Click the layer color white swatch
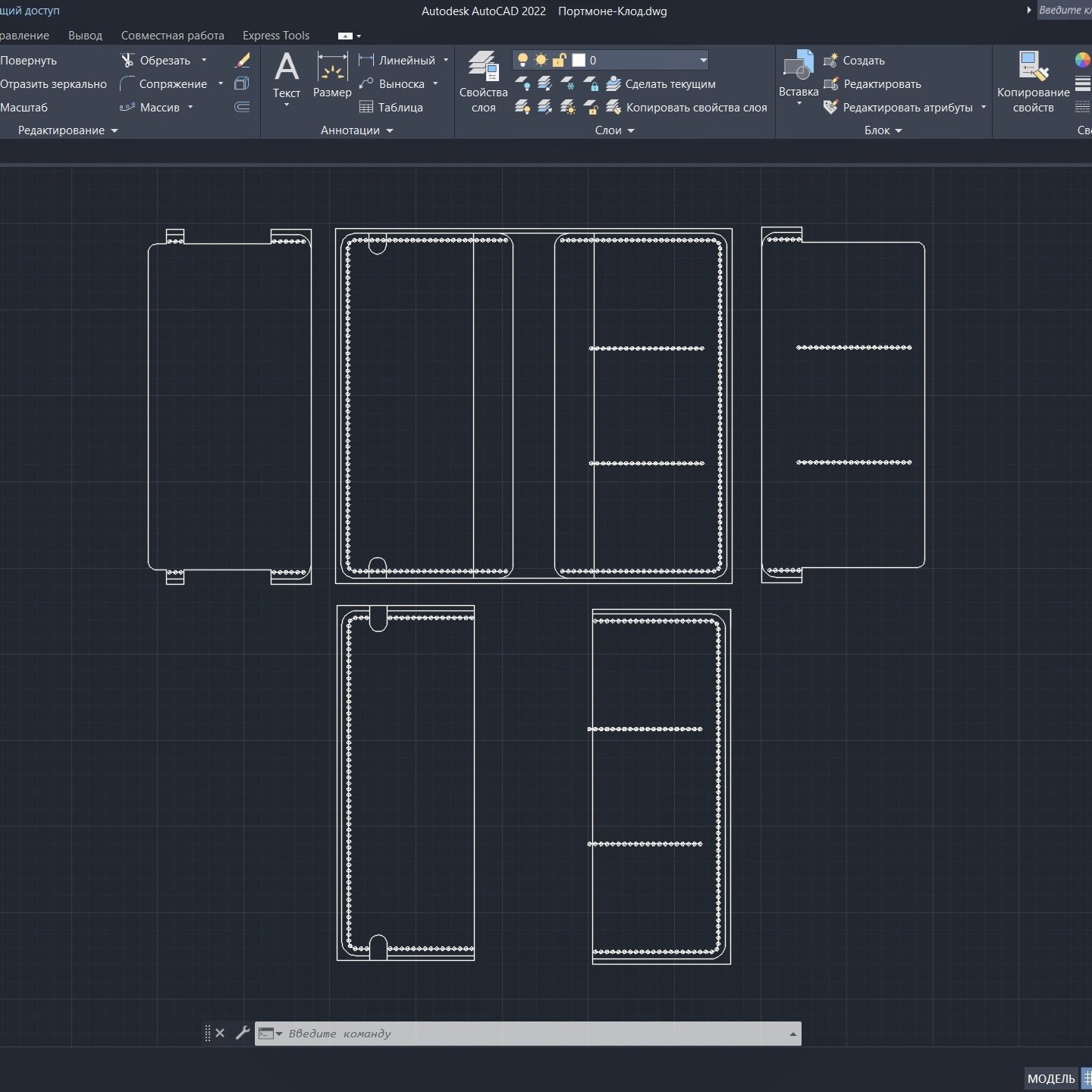This screenshot has height=1092, width=1092. [x=579, y=60]
